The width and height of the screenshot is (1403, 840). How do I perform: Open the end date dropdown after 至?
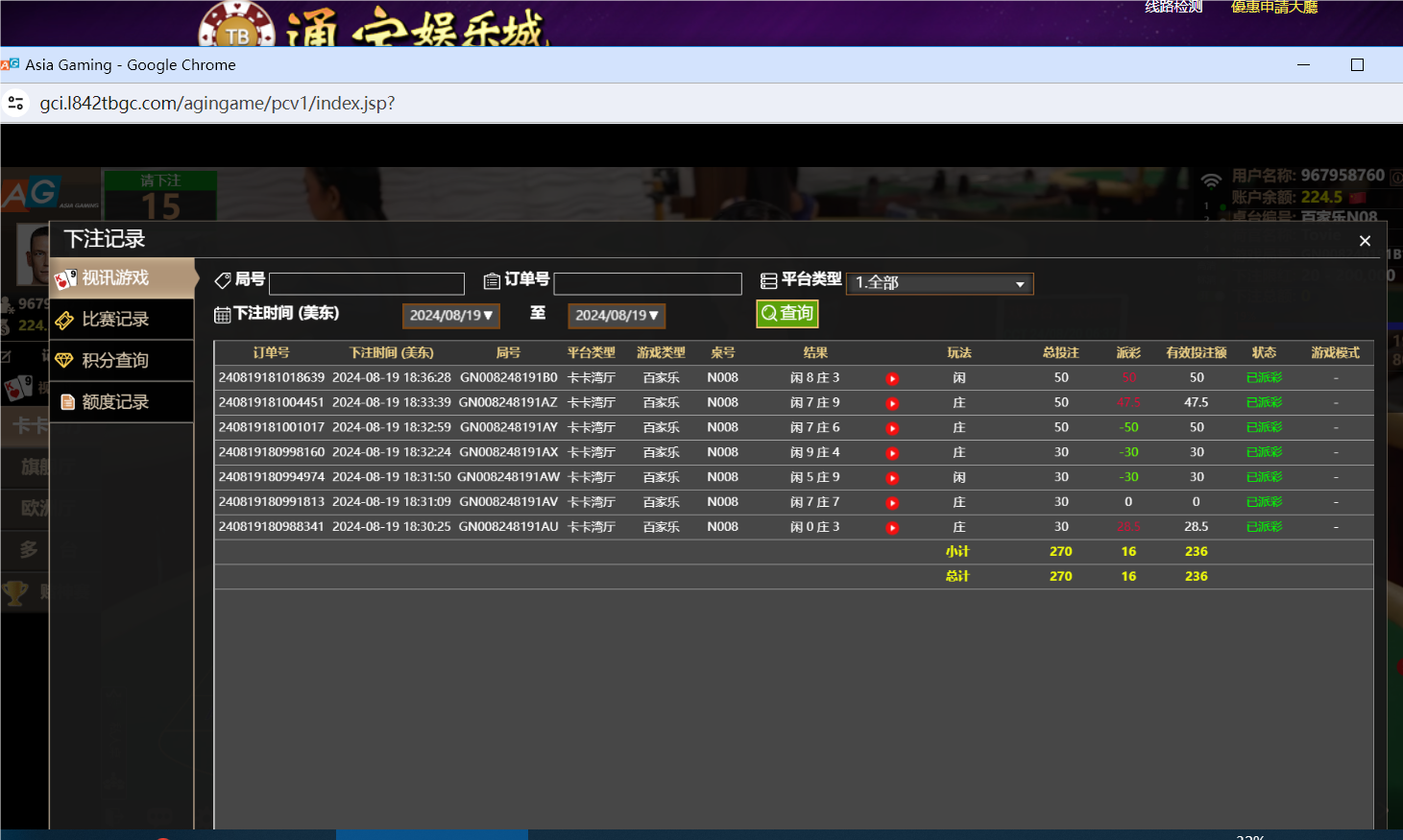pos(617,315)
